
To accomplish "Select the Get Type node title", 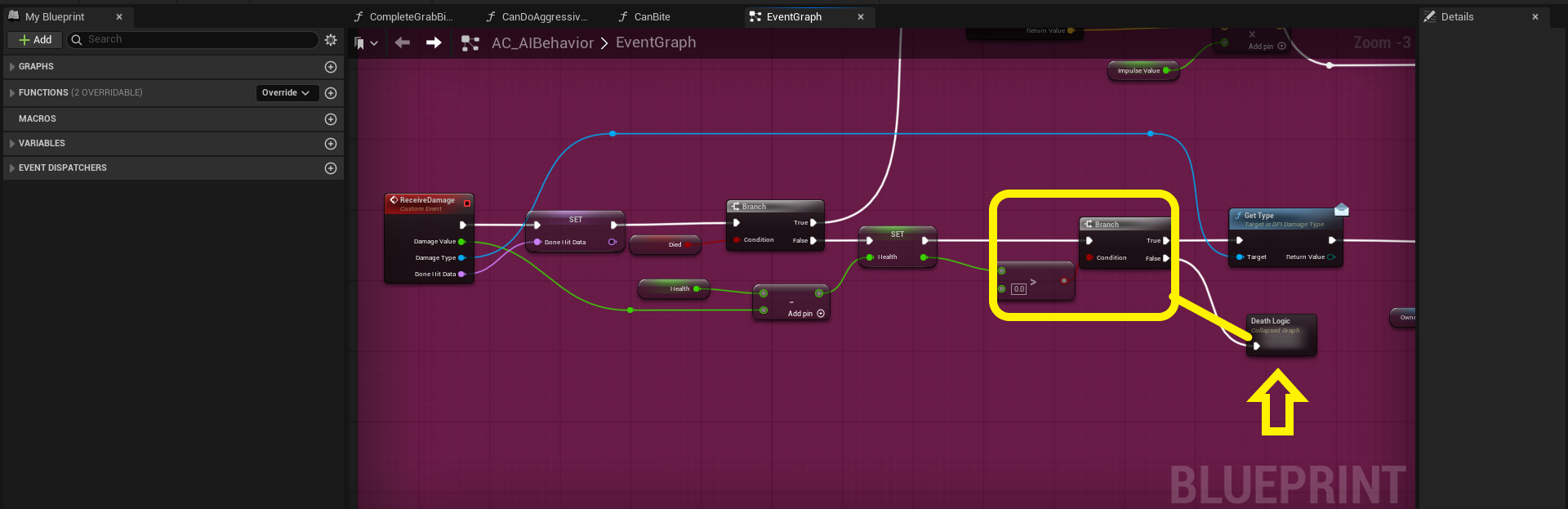I will (1258, 216).
